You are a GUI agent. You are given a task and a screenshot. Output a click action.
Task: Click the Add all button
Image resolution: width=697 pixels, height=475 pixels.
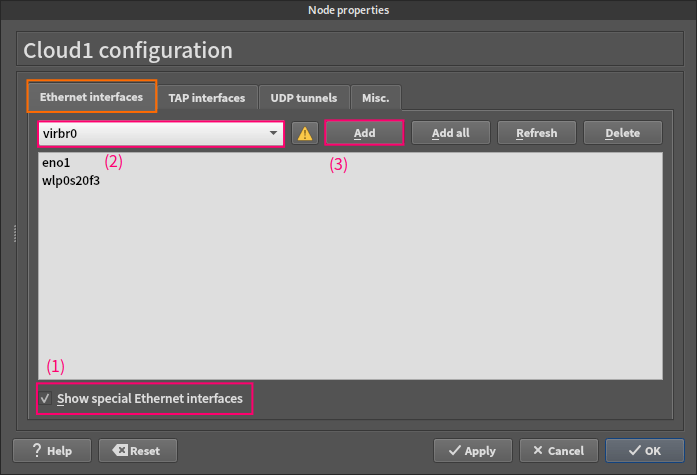tap(451, 133)
